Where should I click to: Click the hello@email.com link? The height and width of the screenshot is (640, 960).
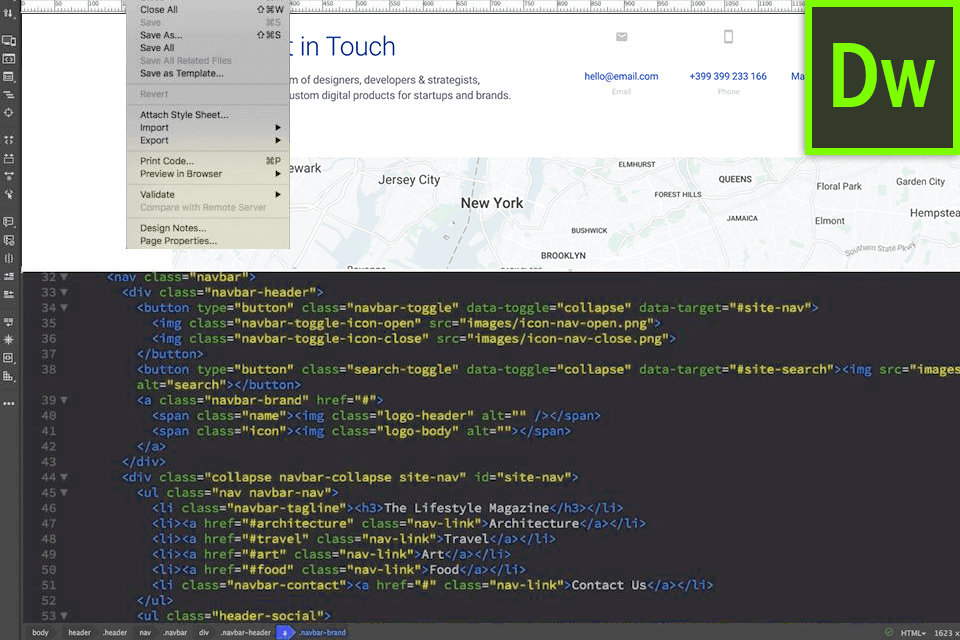[621, 76]
